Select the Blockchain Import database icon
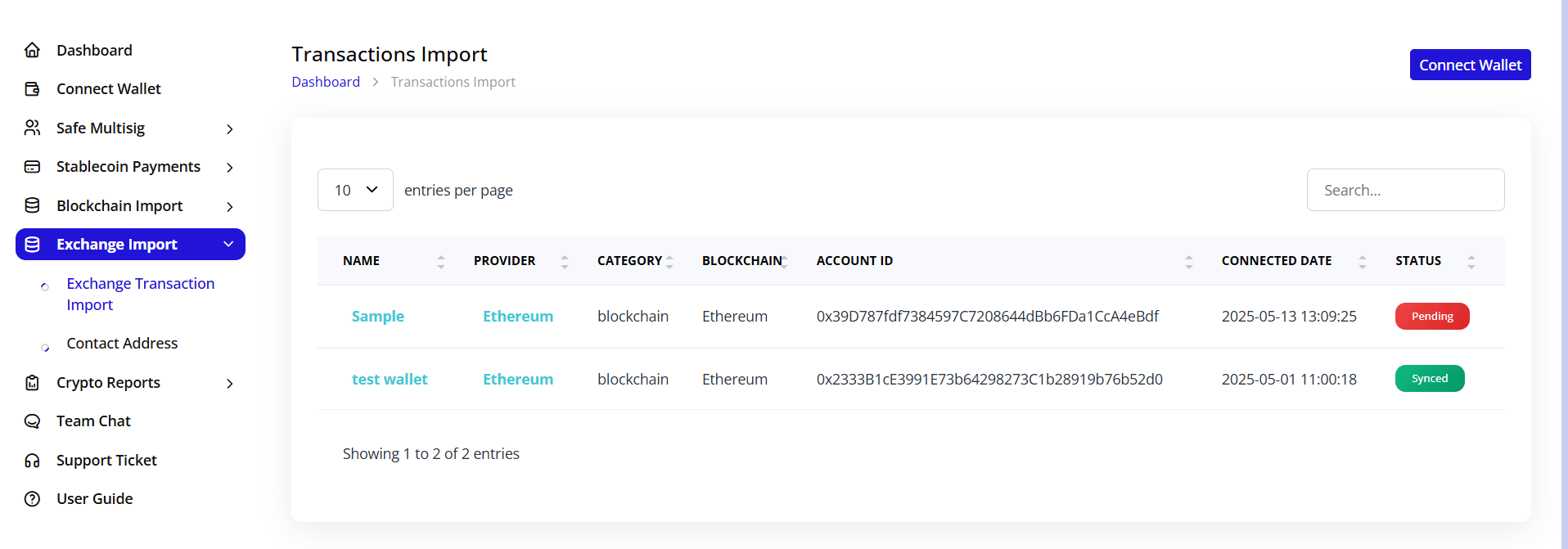The width and height of the screenshot is (1568, 549). 31,205
